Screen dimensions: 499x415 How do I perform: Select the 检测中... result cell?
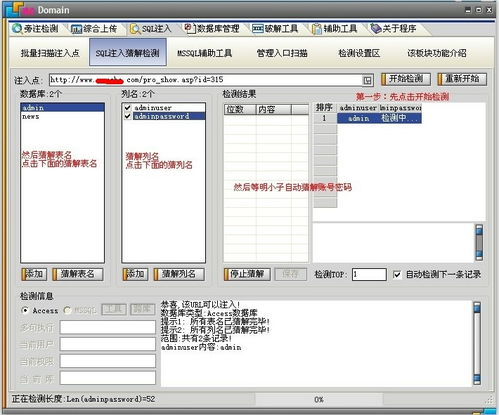pos(400,118)
